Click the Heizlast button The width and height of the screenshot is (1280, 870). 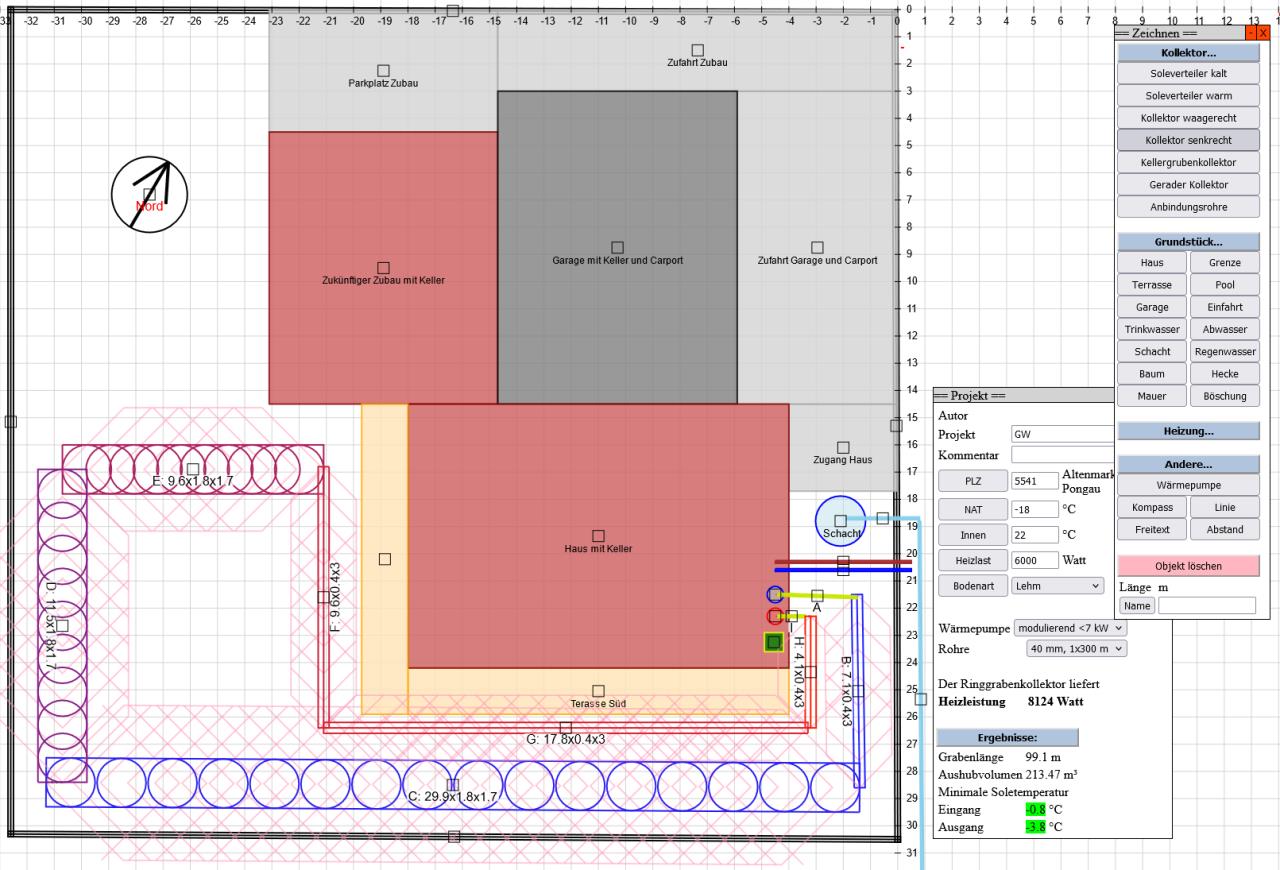click(x=973, y=560)
